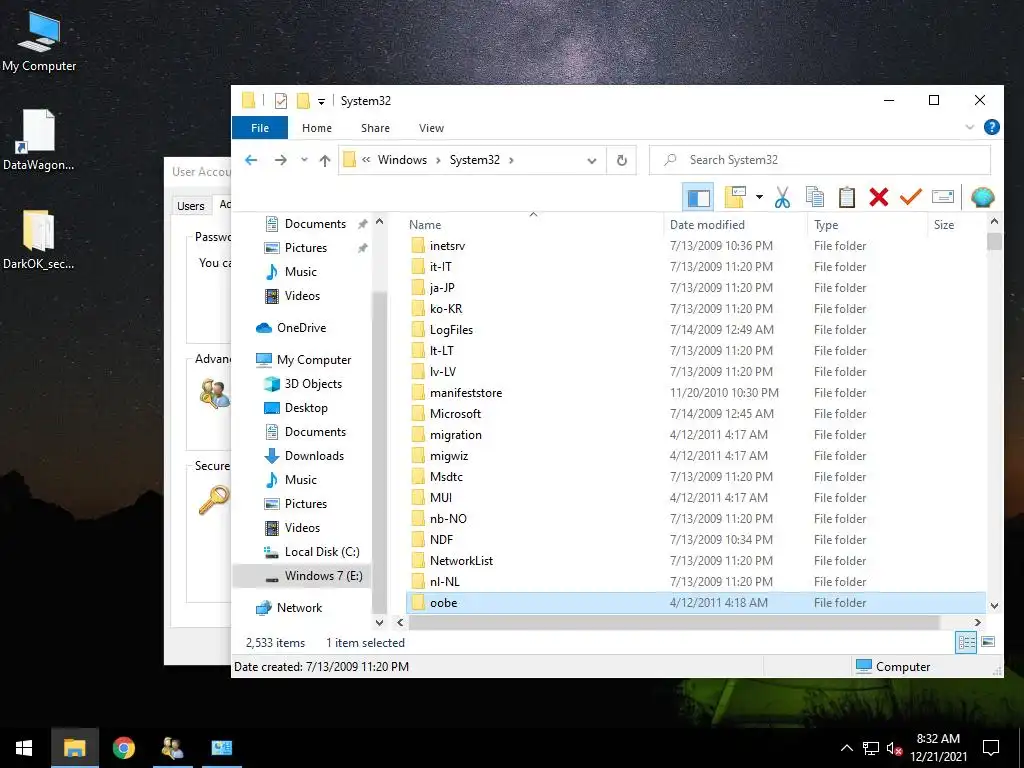The width and height of the screenshot is (1024, 768).
Task: Open the Home ribbon tab
Action: [x=317, y=128]
